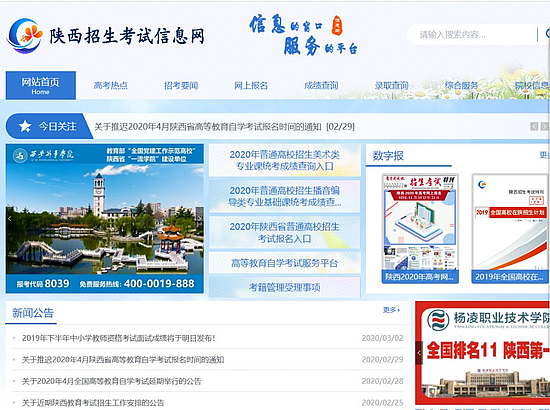The width and height of the screenshot is (550, 410).
Task: Click caption 2019年全国高校在... under cover
Action: pos(510,277)
